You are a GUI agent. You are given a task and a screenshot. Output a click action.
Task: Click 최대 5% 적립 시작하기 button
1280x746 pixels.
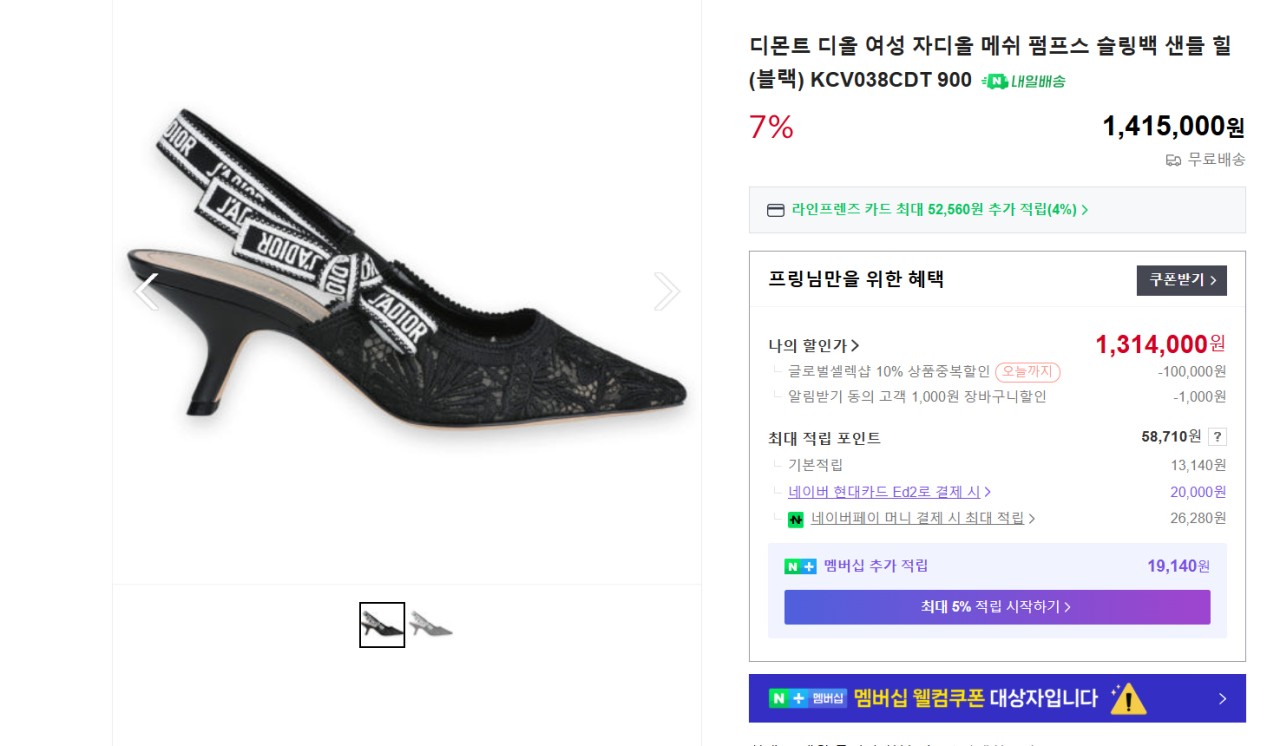coord(996,607)
